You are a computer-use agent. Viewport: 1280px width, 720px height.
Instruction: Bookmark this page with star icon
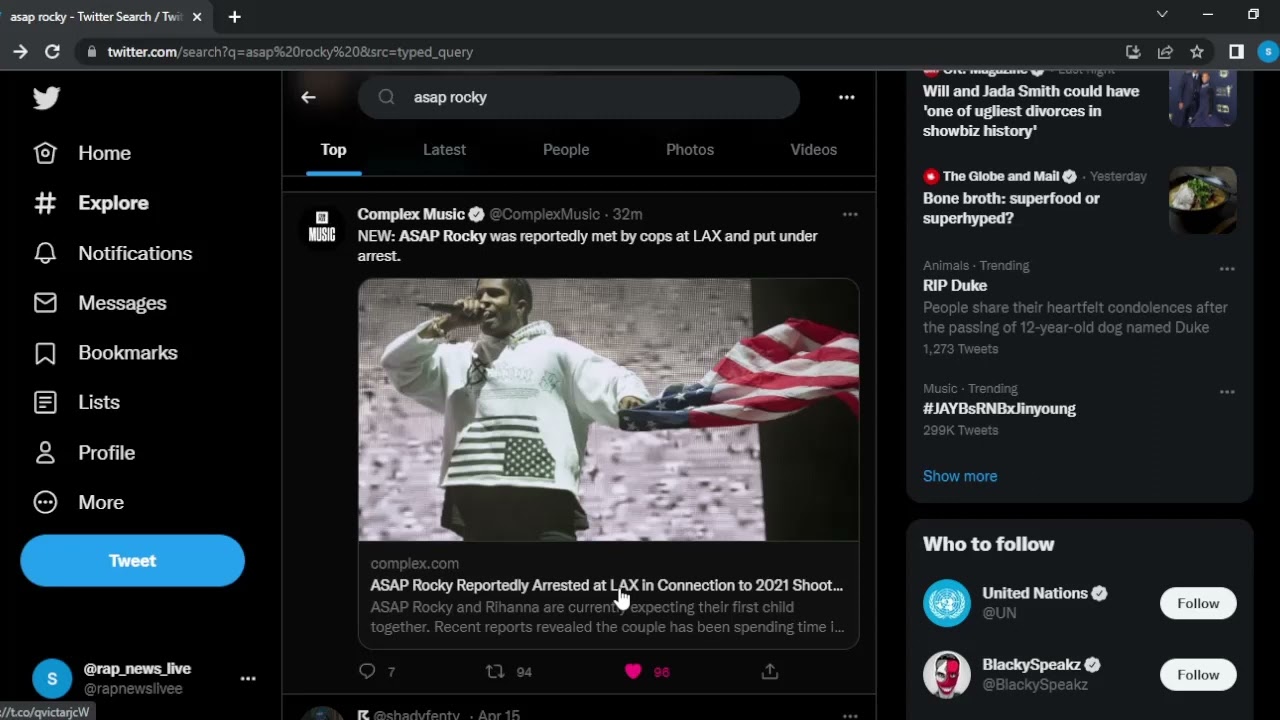pyautogui.click(x=1197, y=52)
